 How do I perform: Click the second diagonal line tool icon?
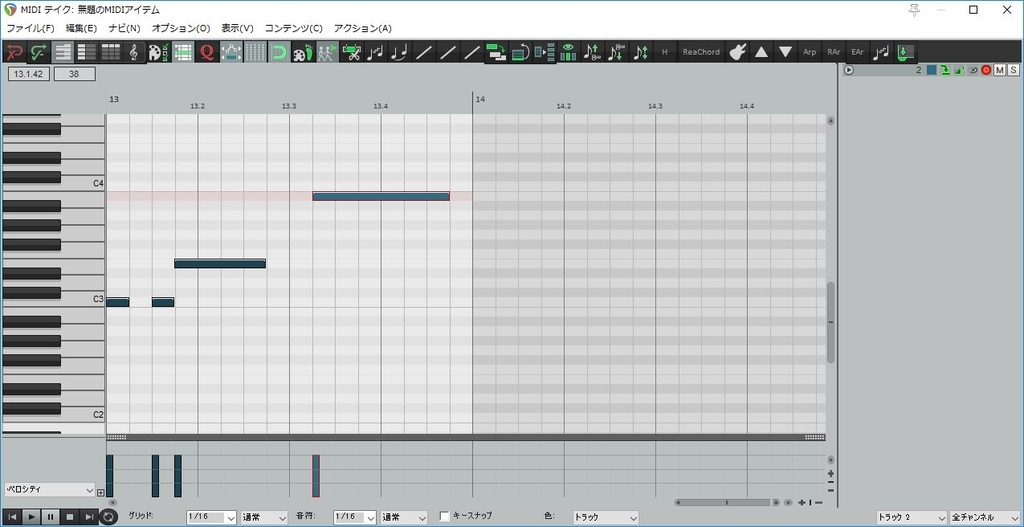pyautogui.click(x=447, y=52)
